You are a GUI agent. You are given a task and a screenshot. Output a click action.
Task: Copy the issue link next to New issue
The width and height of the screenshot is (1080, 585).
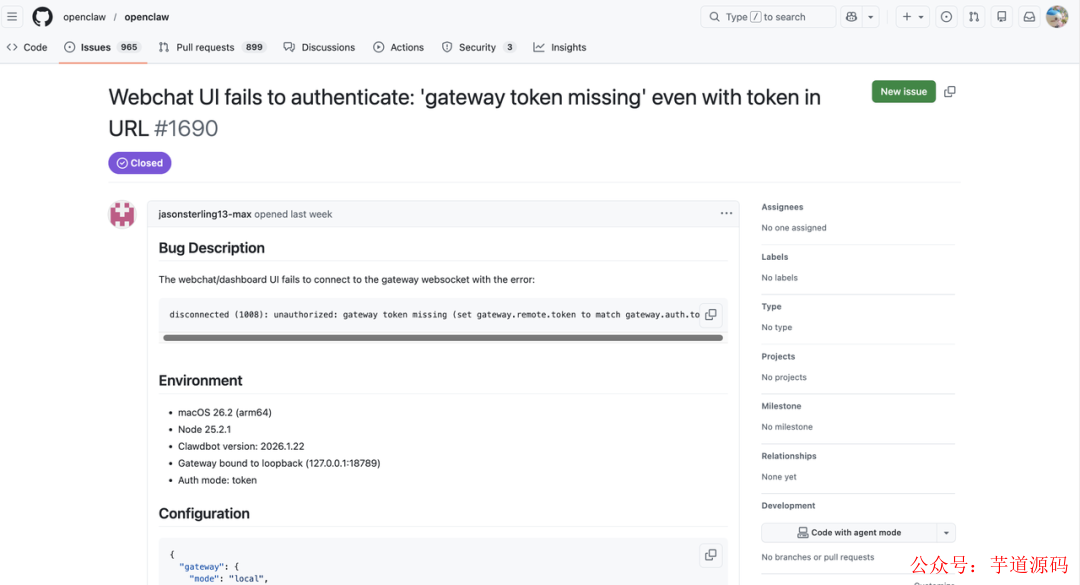click(x=949, y=91)
